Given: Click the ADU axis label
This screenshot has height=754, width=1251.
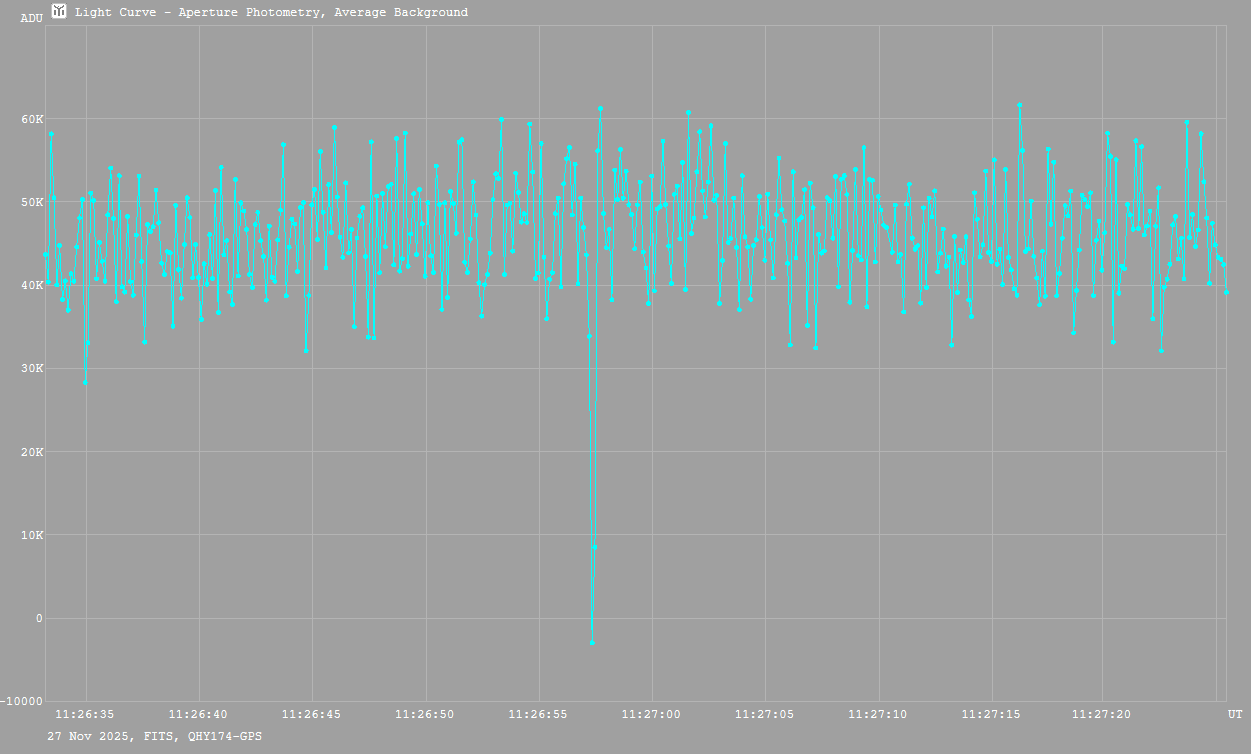Looking at the screenshot, I should pos(32,18).
